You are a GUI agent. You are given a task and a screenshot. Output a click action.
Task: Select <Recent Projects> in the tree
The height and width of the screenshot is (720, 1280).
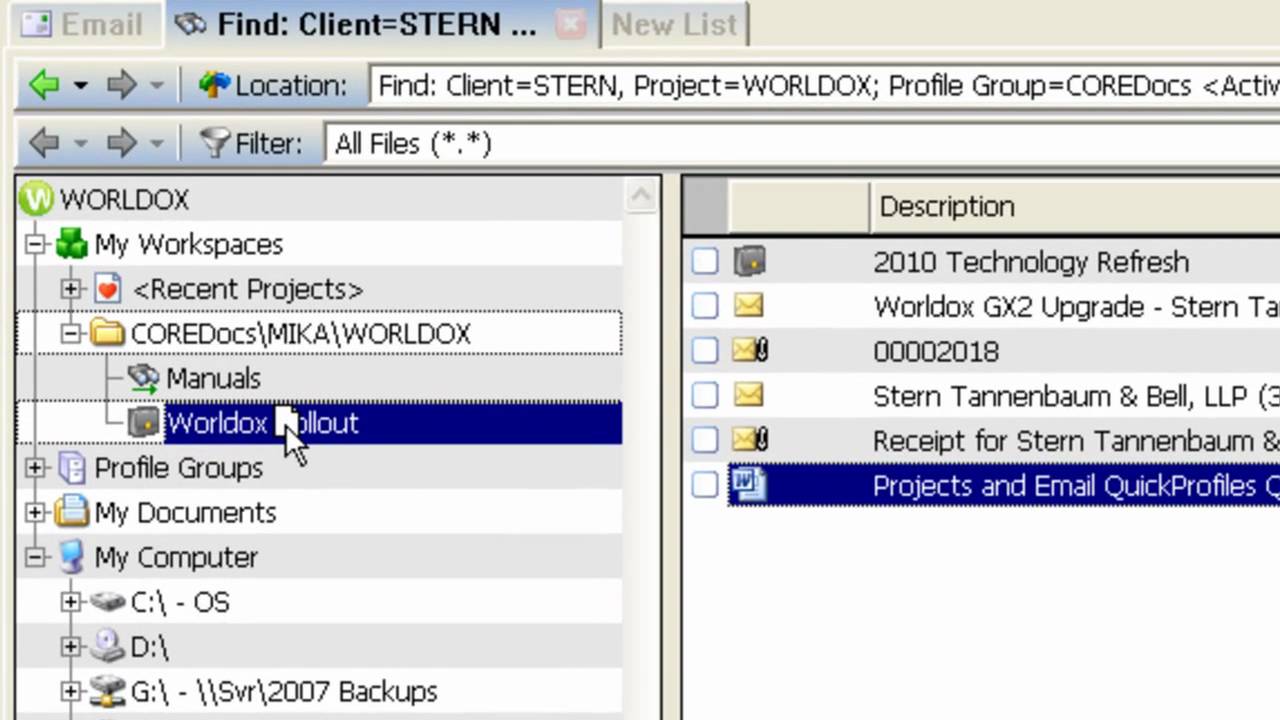[x=247, y=289]
